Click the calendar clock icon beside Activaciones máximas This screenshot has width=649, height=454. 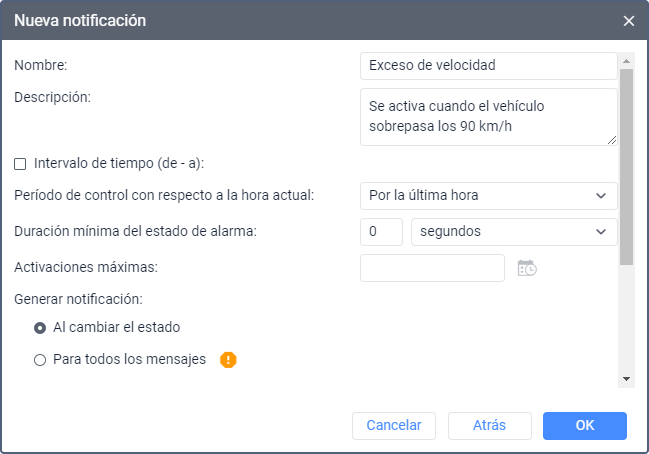click(x=527, y=268)
